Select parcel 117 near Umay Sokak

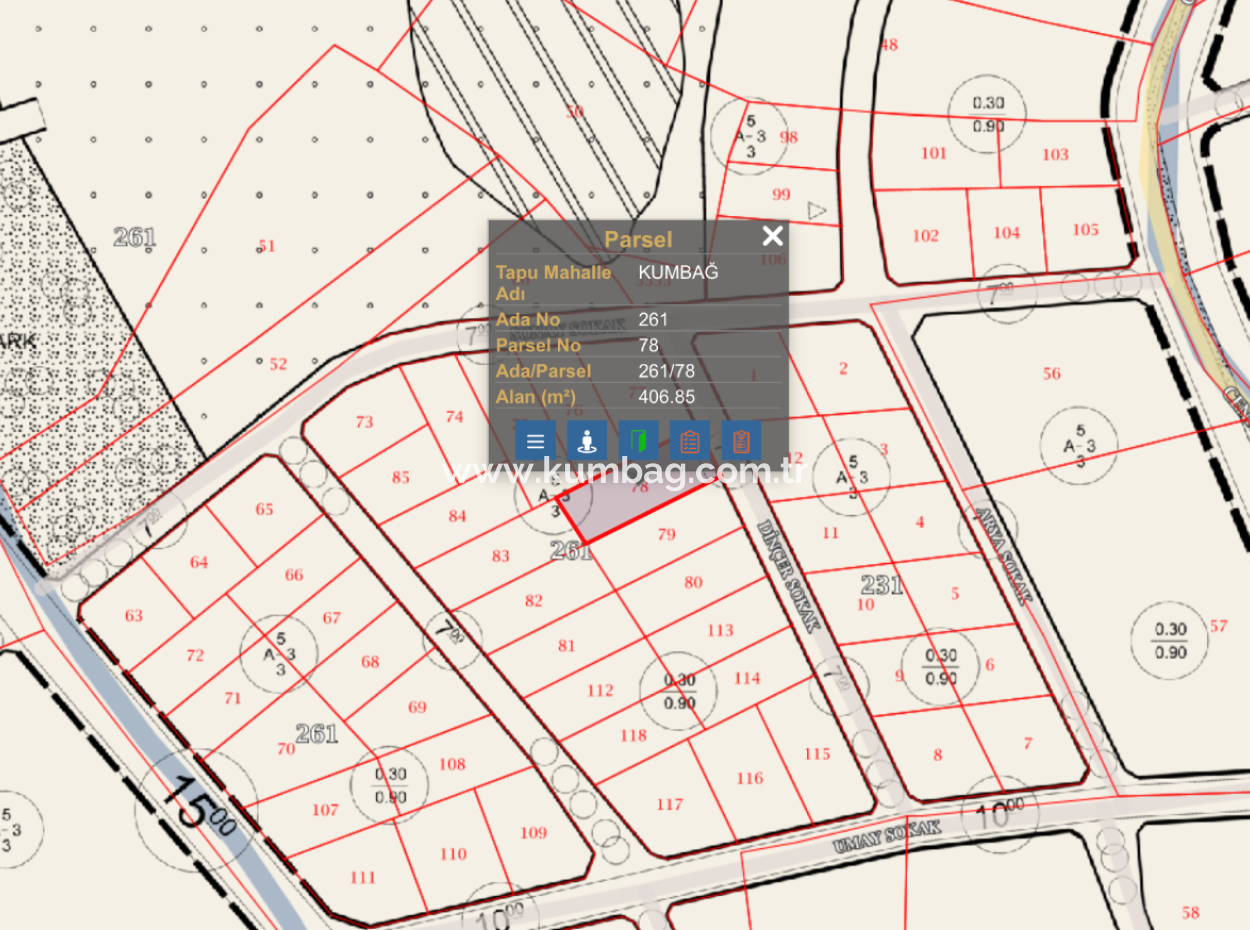pos(669,804)
